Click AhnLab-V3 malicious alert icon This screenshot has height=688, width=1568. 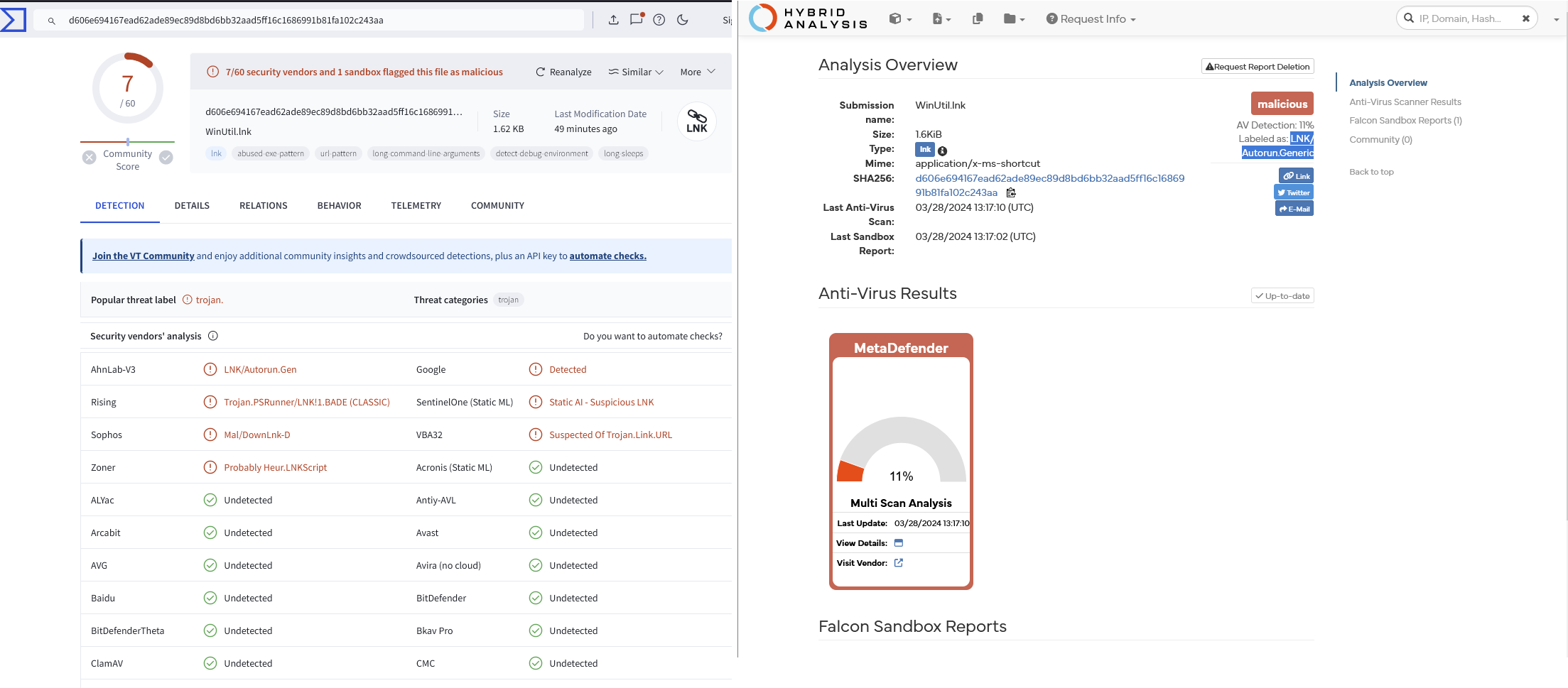tap(210, 369)
